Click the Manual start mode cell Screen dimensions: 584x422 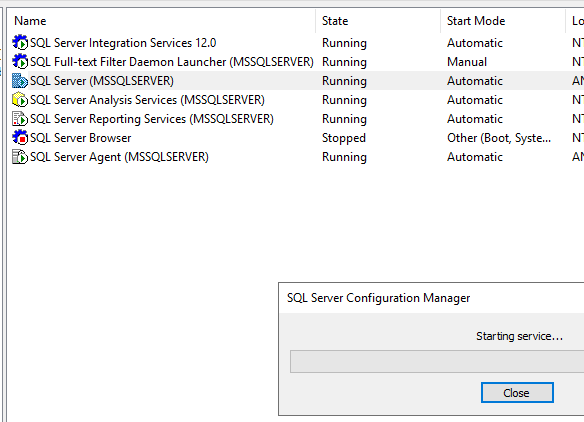click(467, 62)
